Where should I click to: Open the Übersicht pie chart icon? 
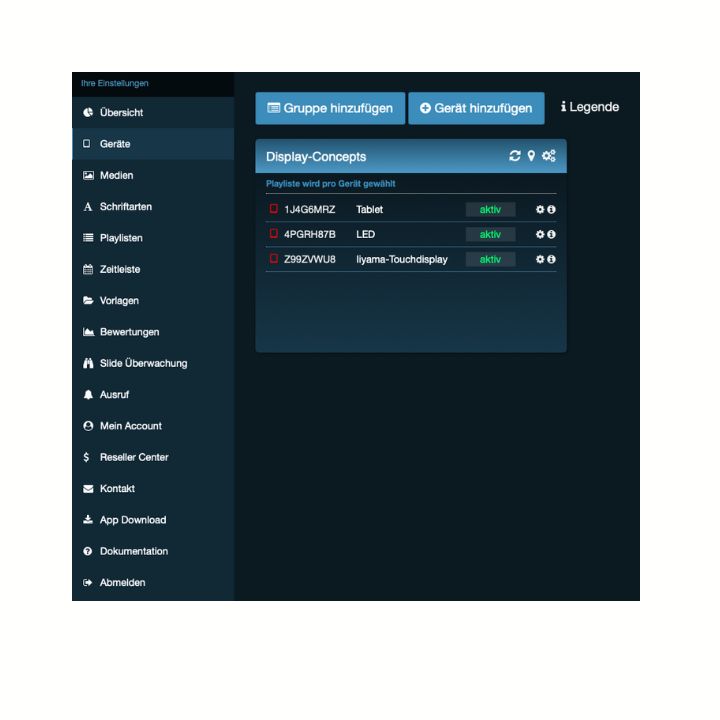tap(88, 112)
